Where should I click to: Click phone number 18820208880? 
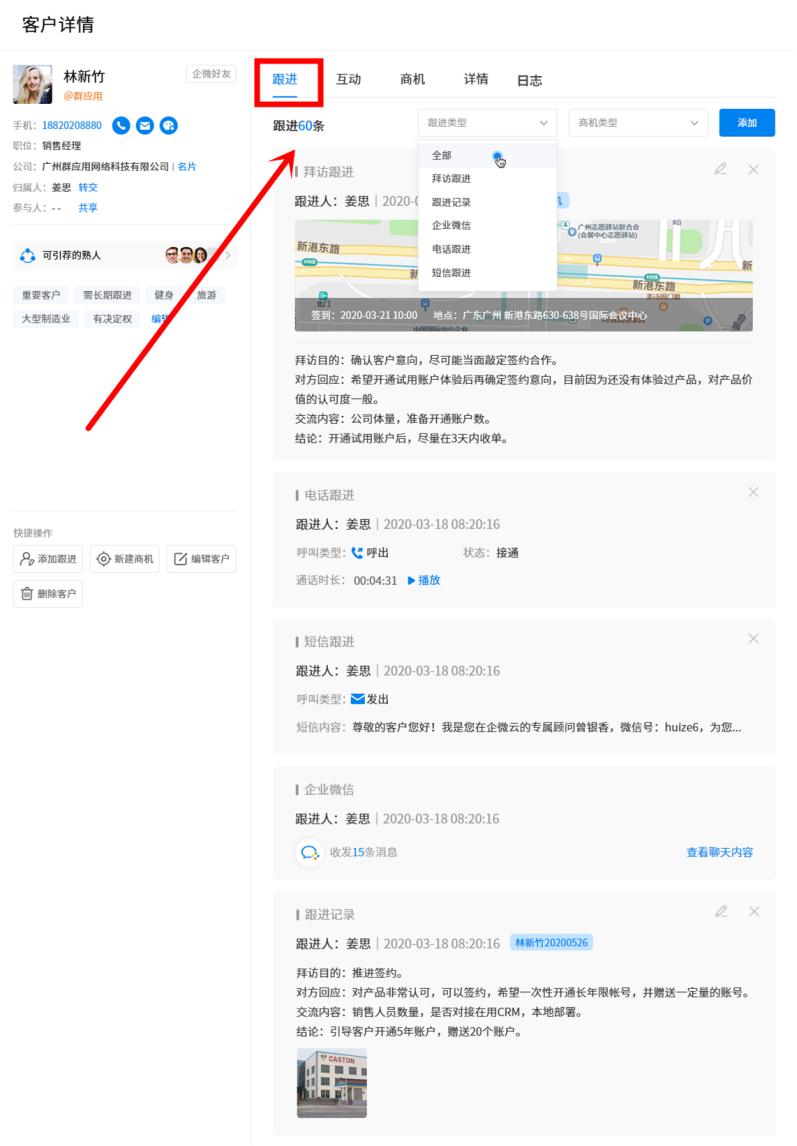(x=72, y=126)
